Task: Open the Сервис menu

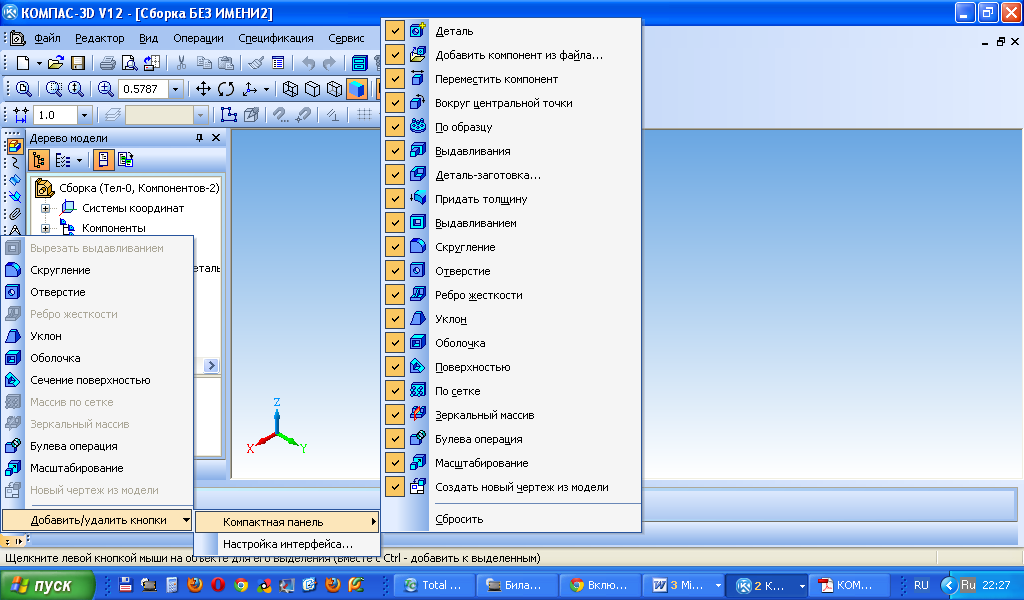Action: (x=346, y=38)
